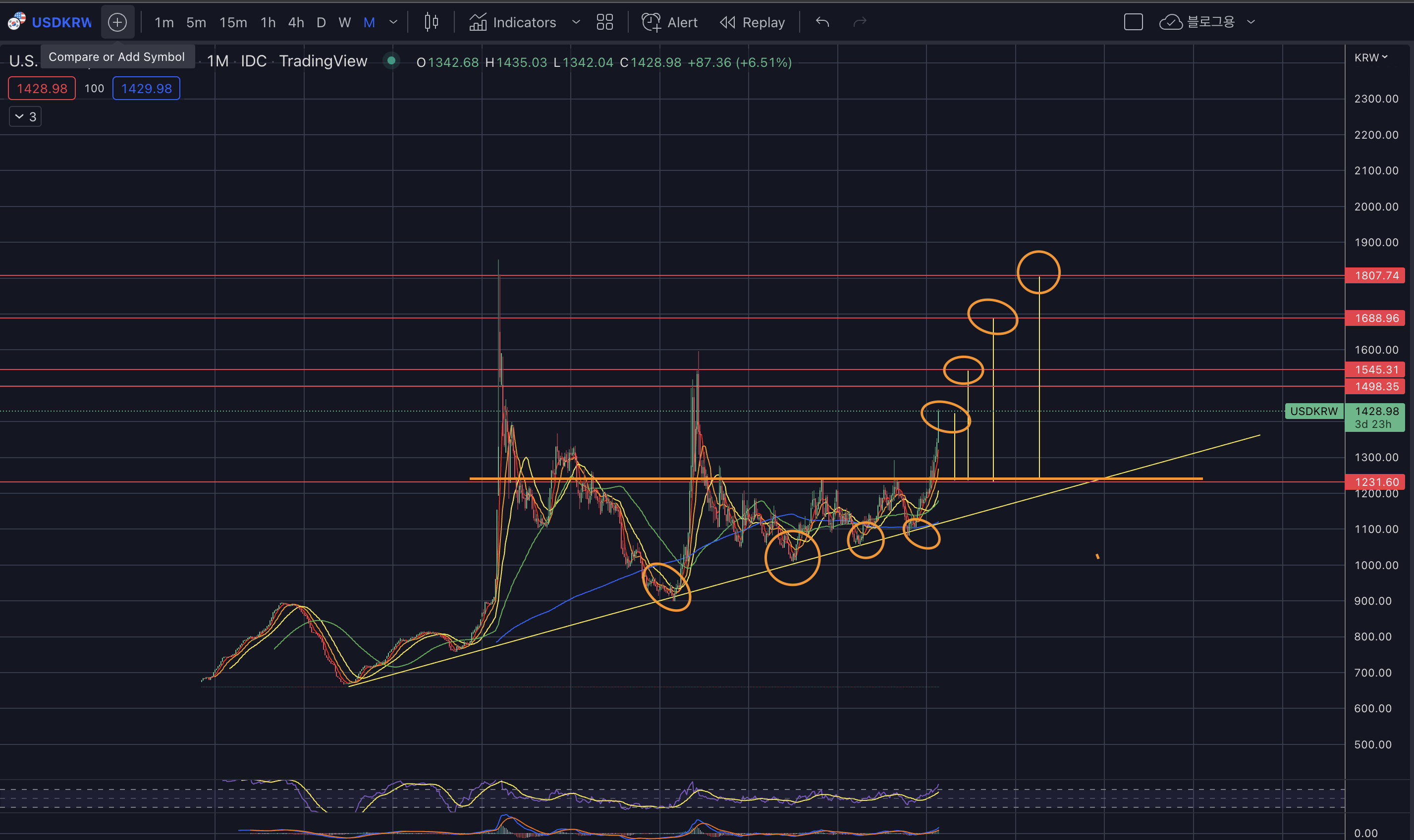1414x840 pixels.
Task: Collapse the indicator legend showing 3
Action: 25,116
